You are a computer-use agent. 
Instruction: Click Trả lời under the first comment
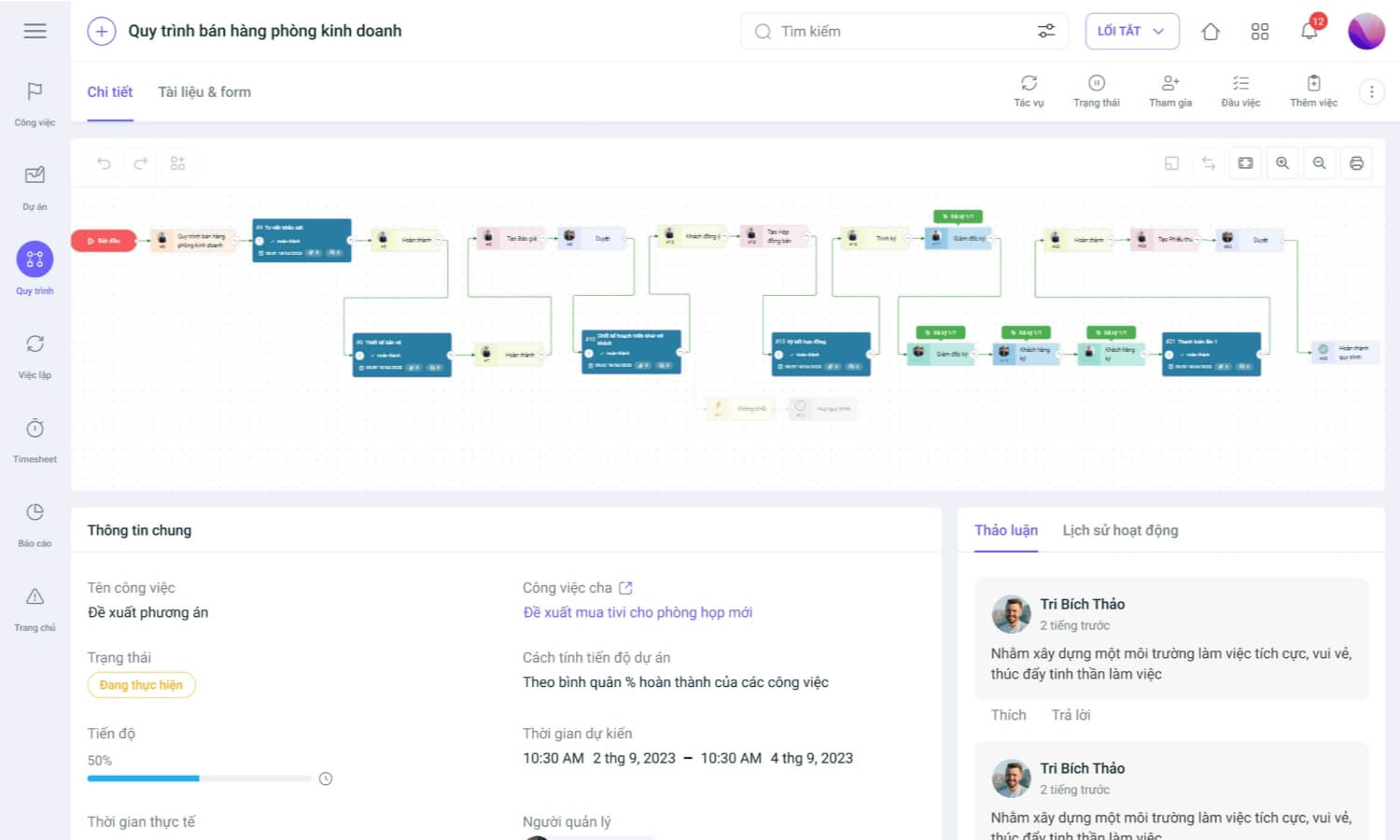point(1071,715)
